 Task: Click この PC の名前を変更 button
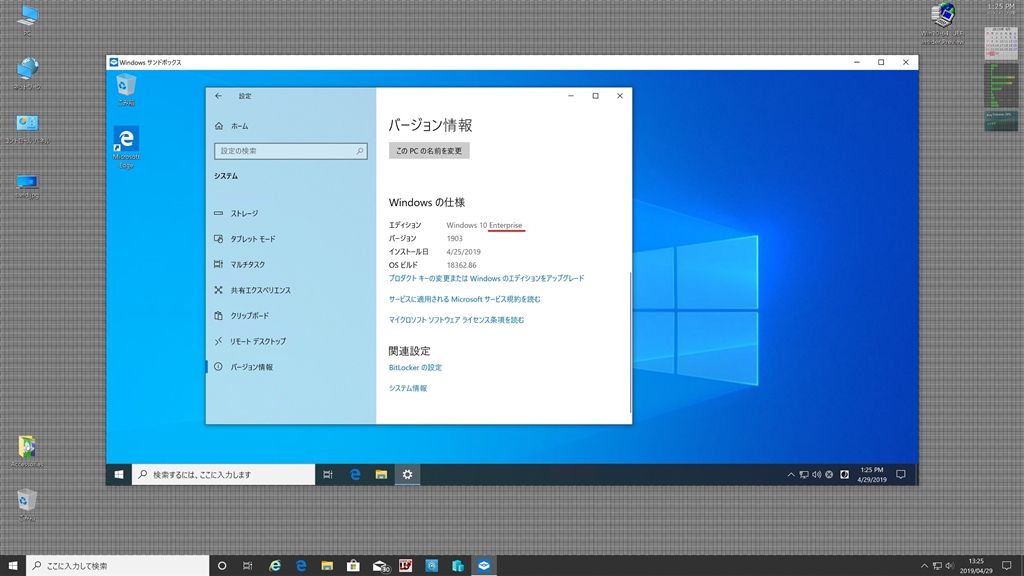[x=429, y=151]
